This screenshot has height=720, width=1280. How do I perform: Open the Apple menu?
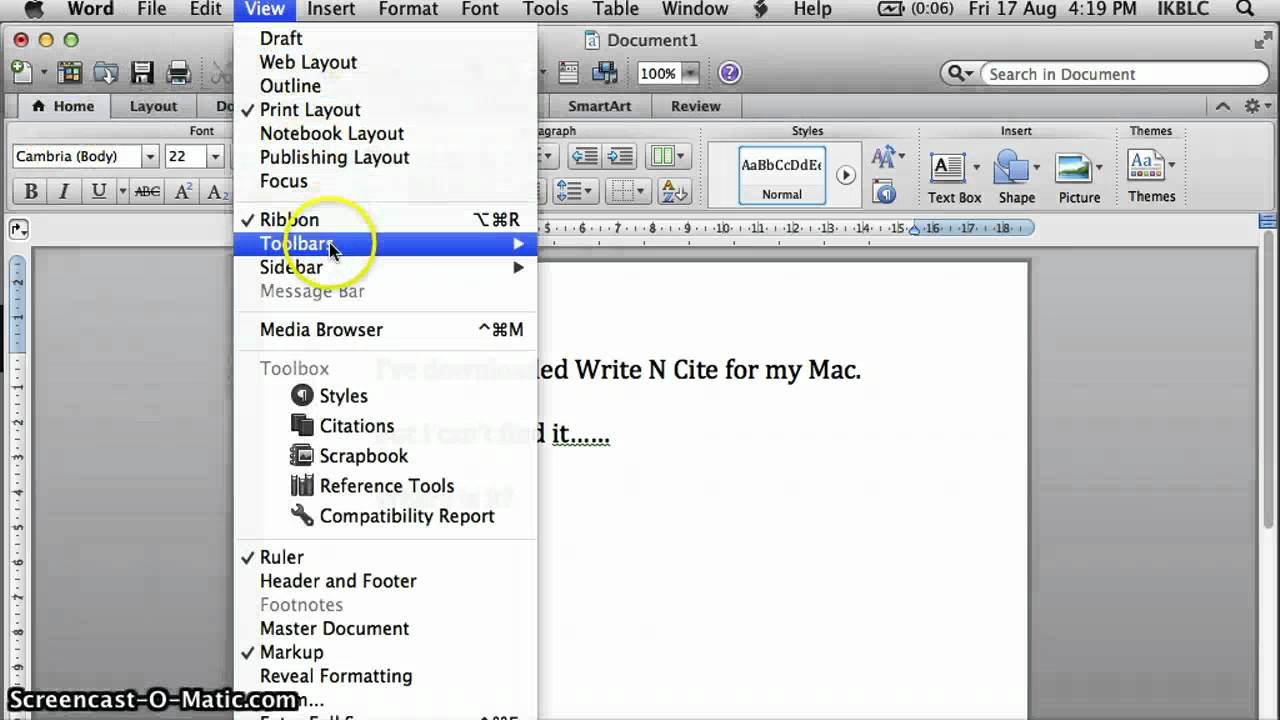tap(34, 9)
